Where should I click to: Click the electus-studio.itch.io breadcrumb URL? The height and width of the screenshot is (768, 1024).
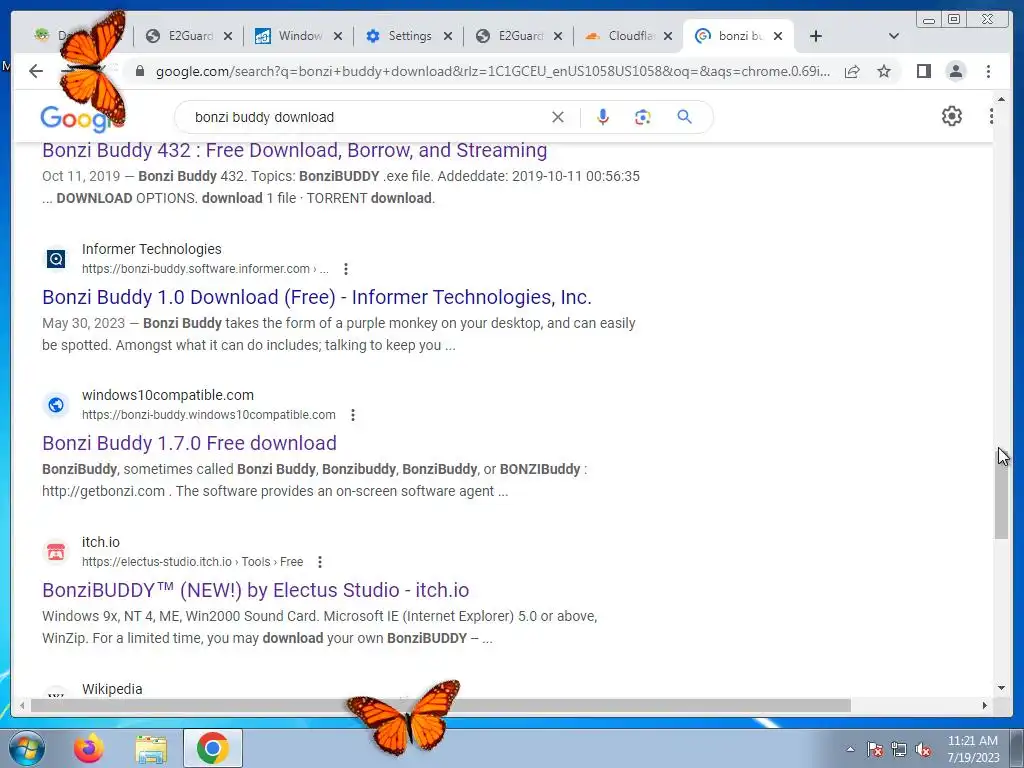click(x=192, y=562)
